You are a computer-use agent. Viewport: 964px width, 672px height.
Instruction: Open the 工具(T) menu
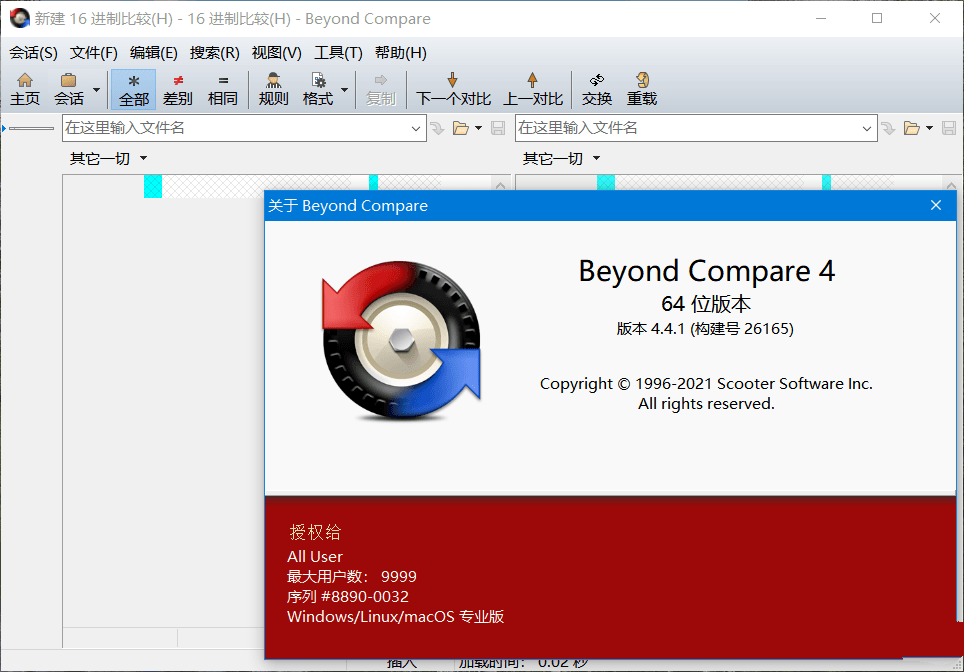[x=337, y=53]
